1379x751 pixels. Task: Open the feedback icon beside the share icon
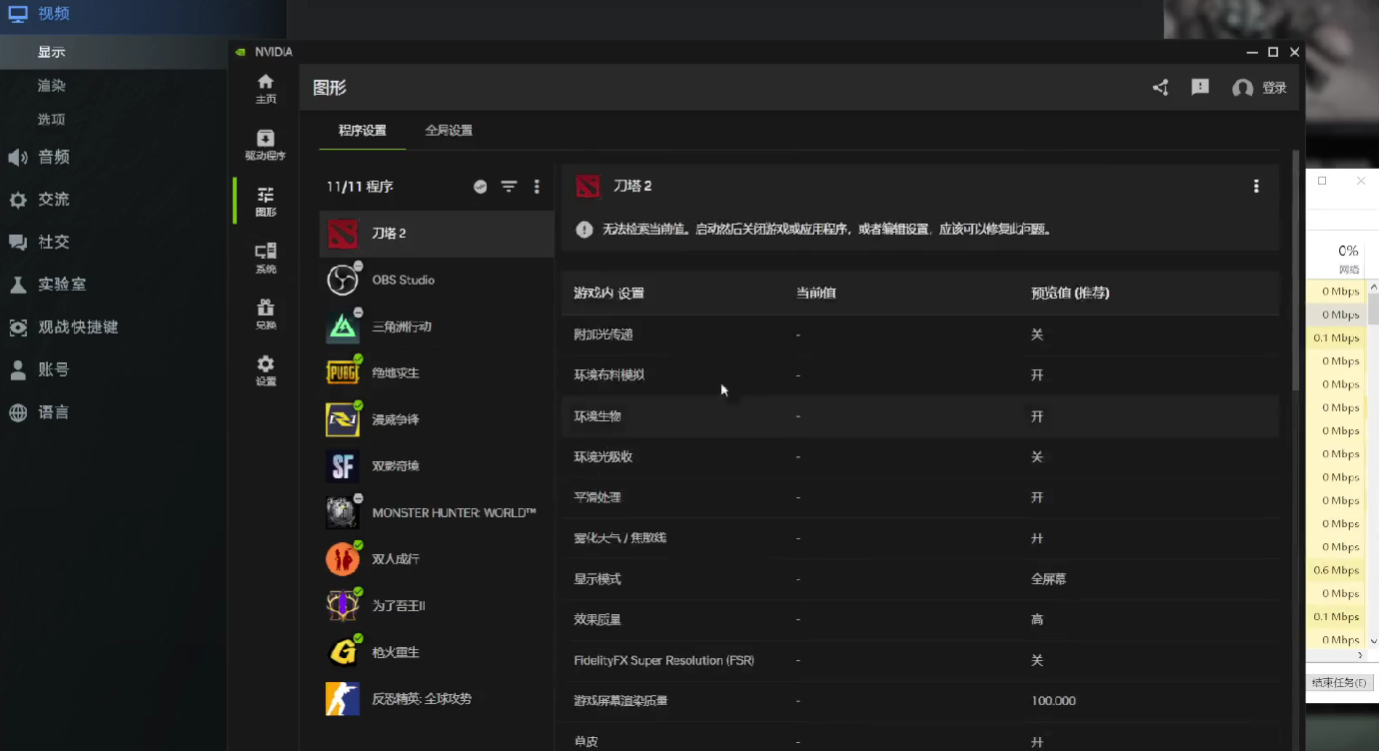[1200, 88]
